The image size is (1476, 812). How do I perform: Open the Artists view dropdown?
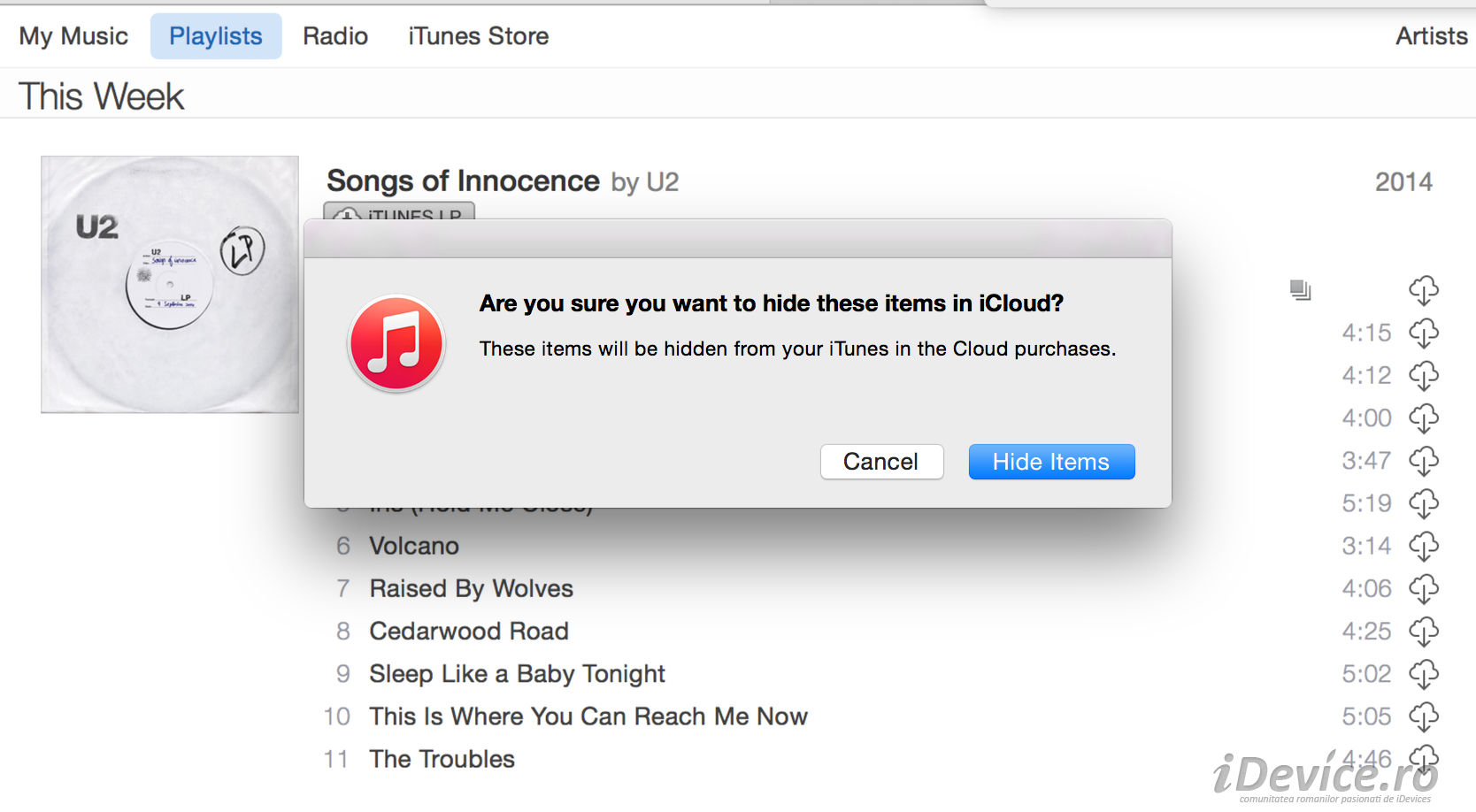point(1431,36)
